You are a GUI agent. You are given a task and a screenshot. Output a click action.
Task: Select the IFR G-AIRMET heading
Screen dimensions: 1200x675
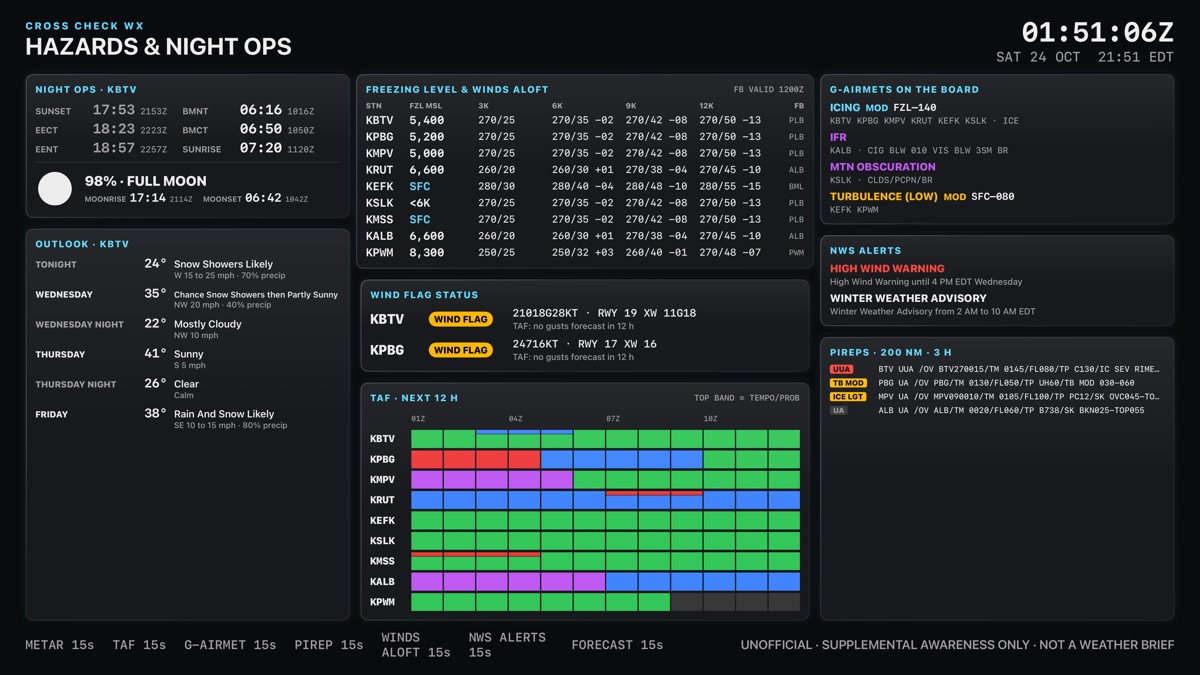pyautogui.click(x=838, y=138)
